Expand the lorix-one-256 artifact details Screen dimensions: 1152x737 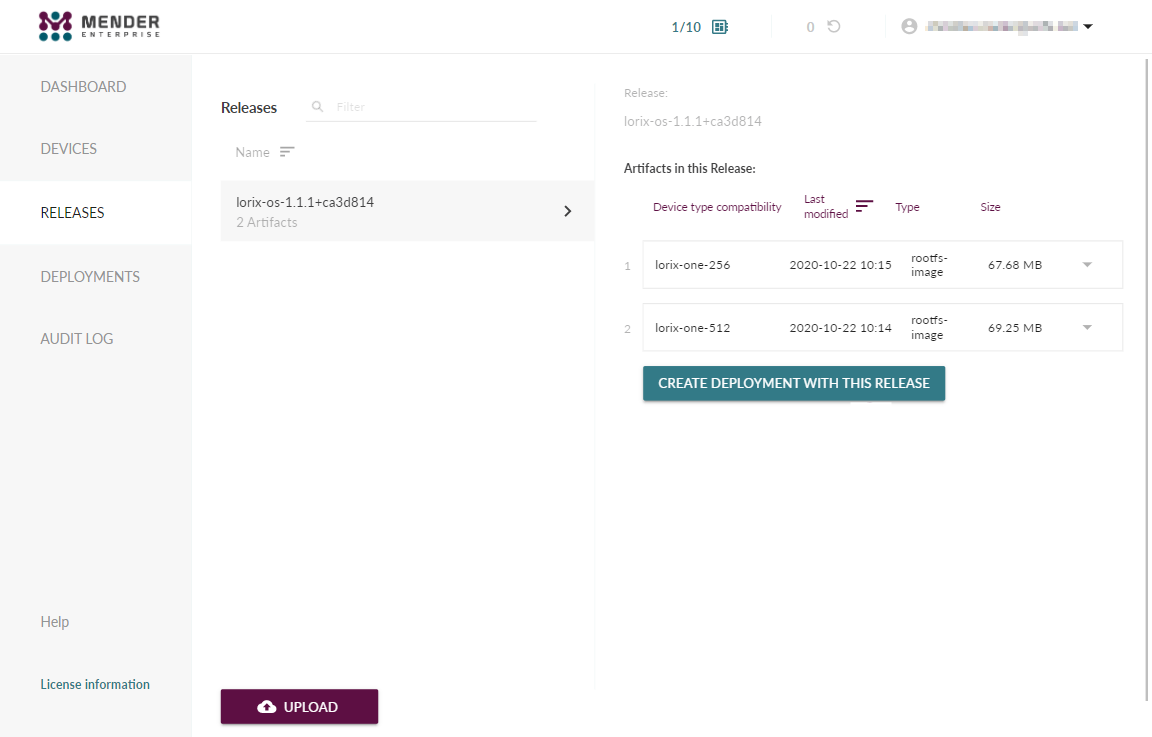[1087, 265]
